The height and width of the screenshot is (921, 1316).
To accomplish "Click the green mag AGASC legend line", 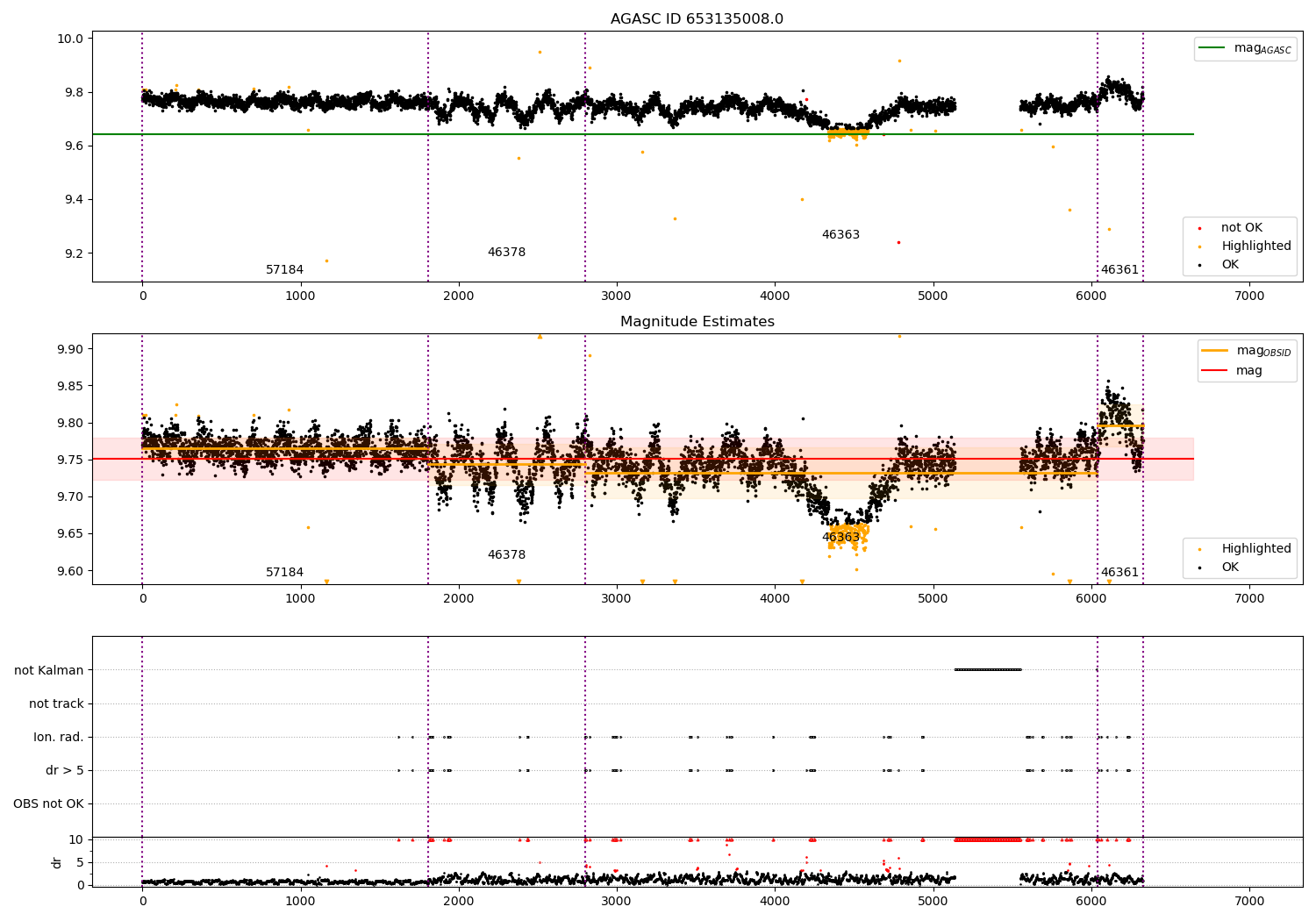I will [1212, 48].
